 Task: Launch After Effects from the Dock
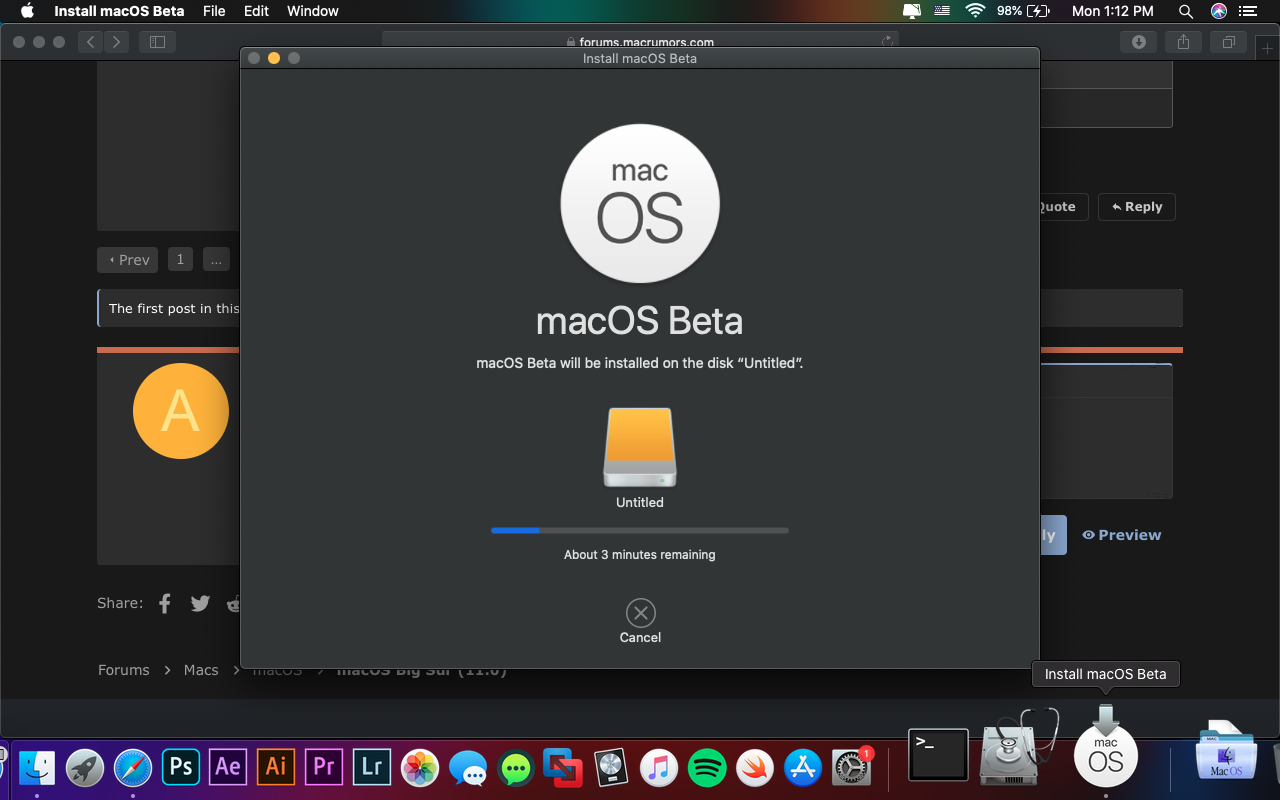tap(229, 767)
